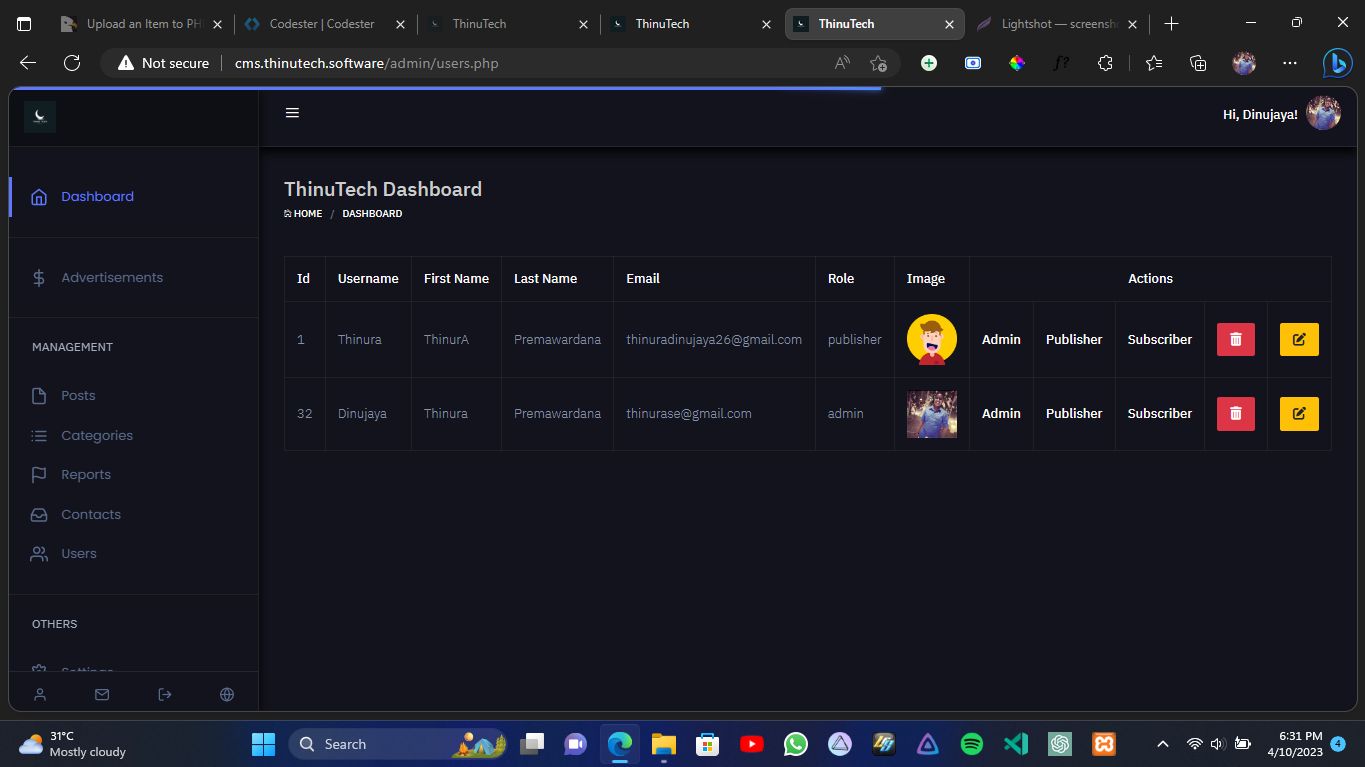Open new browser tab
1365x767 pixels.
(1172, 23)
